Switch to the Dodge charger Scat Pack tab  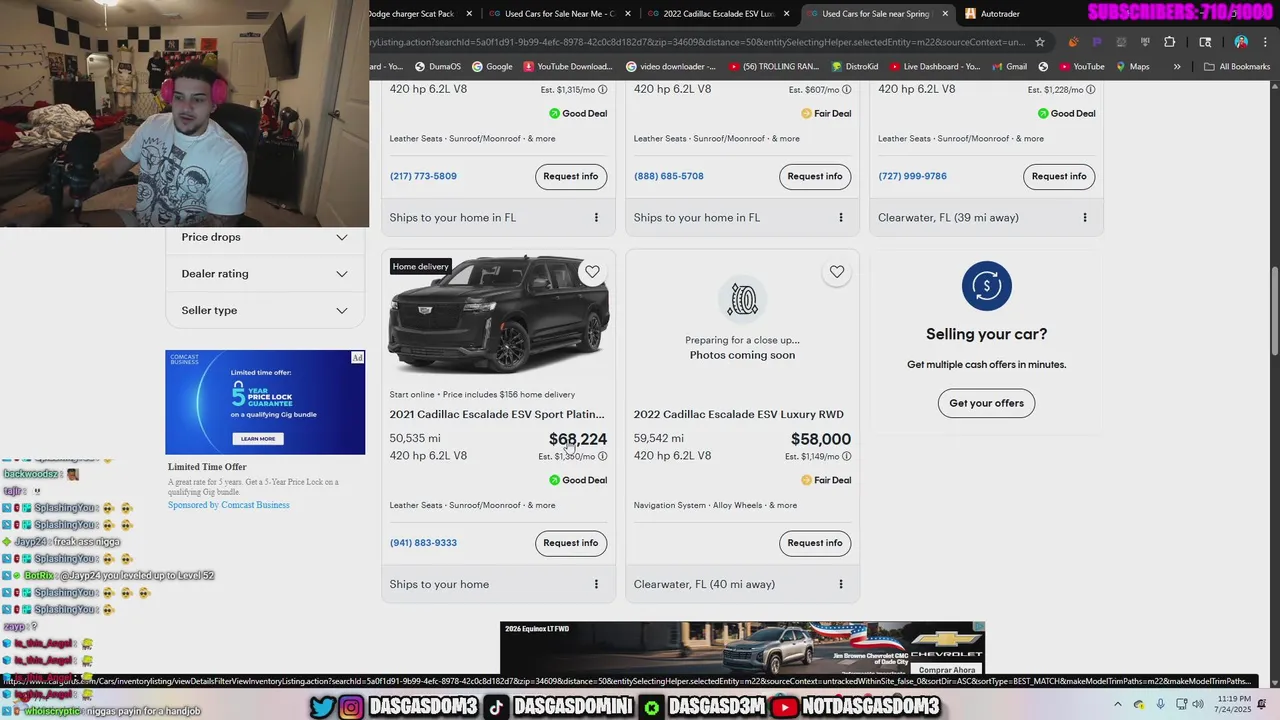[412, 14]
